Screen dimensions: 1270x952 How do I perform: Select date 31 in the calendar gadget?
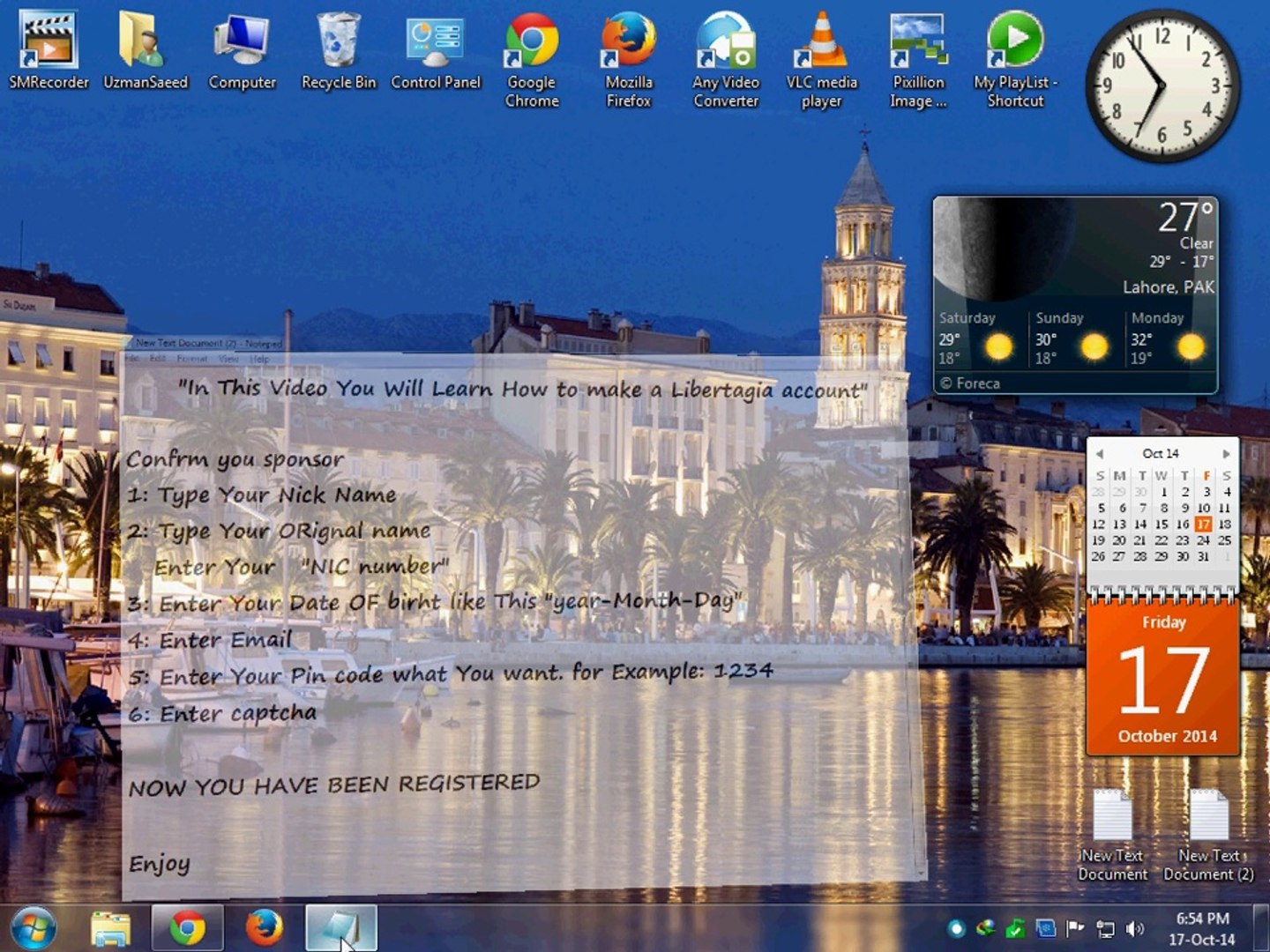point(1203,556)
